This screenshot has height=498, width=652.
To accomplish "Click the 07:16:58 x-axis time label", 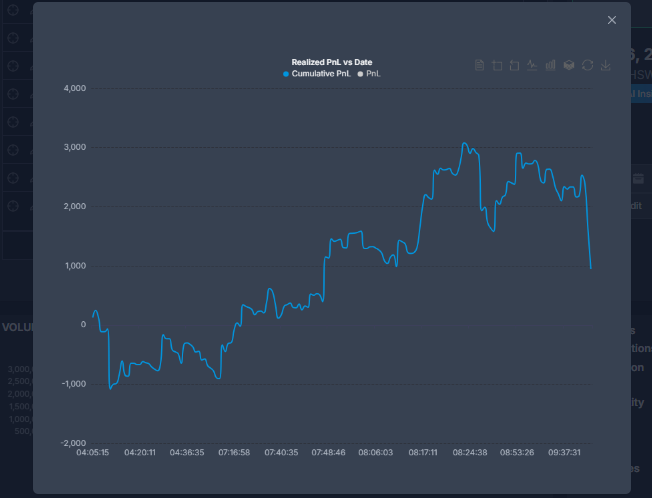I will 234,452.
